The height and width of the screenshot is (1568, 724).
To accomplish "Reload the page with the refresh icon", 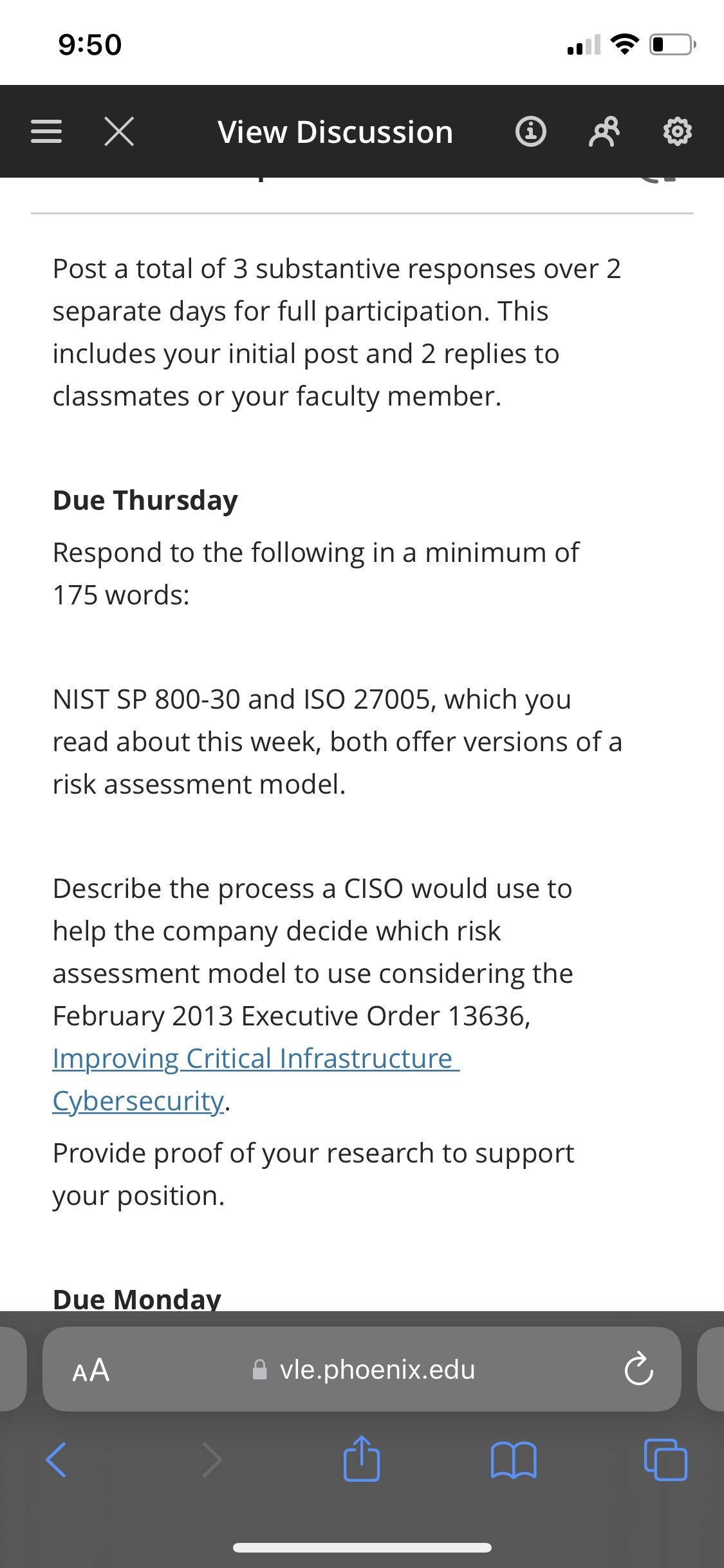I will (638, 1369).
